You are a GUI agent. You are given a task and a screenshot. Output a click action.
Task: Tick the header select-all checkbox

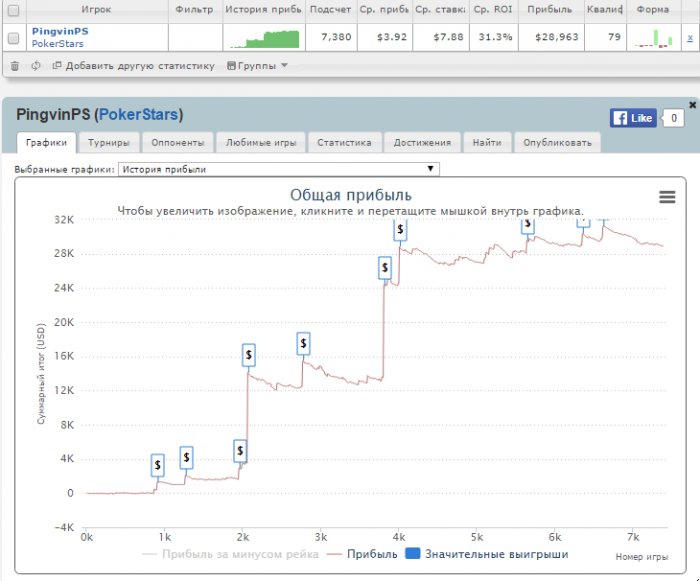click(13, 10)
